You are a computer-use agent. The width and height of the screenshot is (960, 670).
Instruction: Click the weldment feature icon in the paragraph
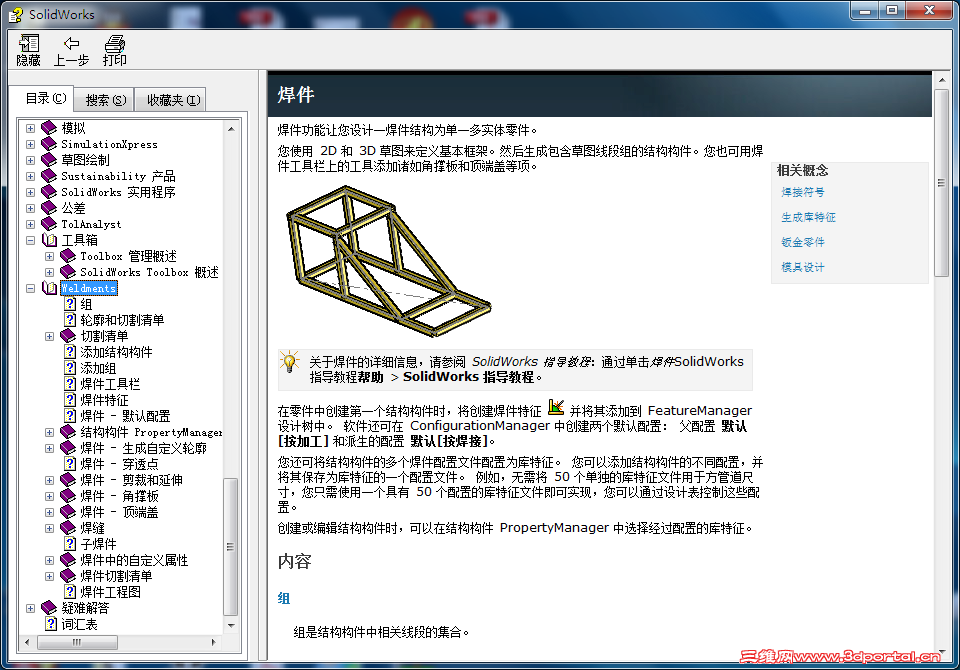556,407
